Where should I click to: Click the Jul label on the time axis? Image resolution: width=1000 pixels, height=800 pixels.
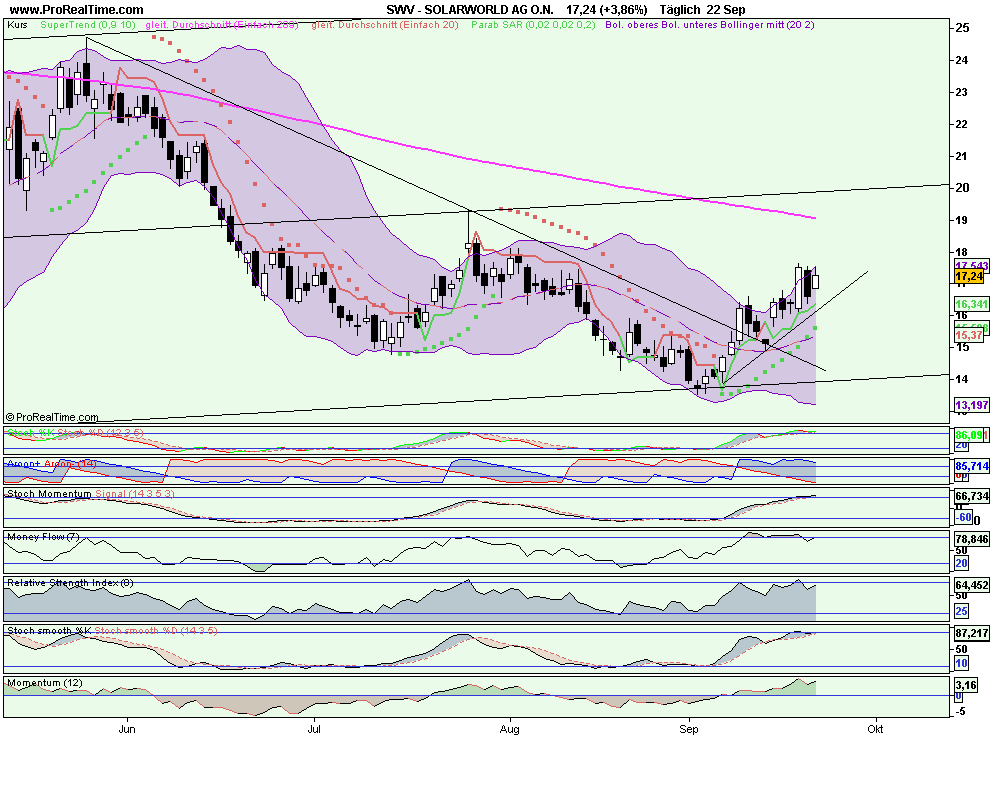coord(313,729)
